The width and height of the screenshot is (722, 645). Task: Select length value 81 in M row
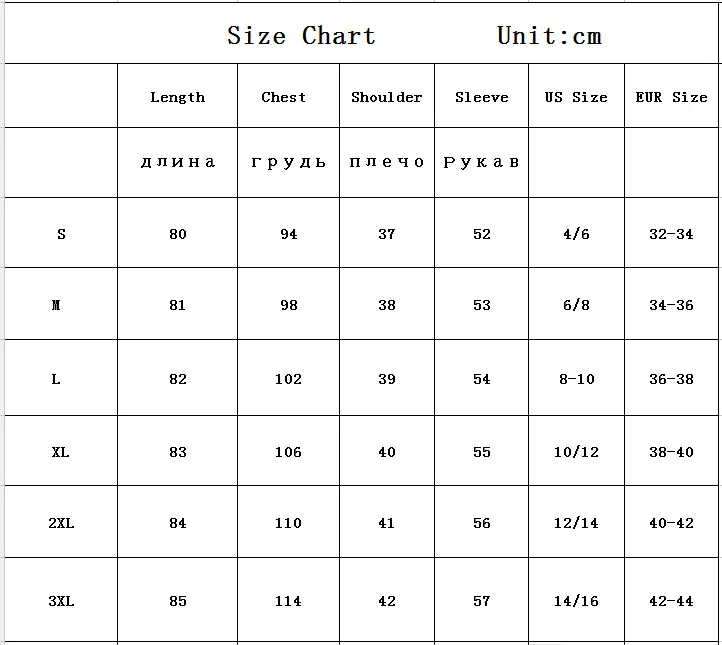point(178,304)
